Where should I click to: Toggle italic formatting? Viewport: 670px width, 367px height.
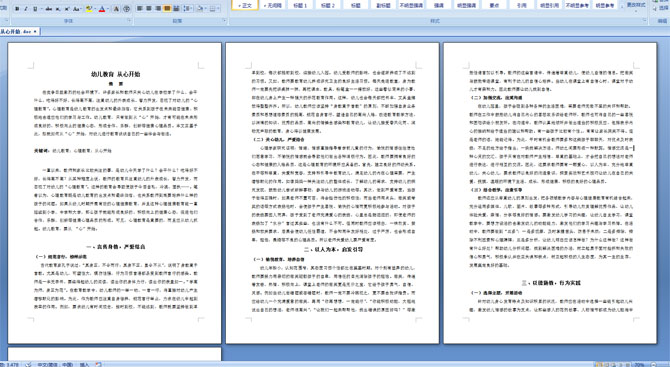(26, 9)
